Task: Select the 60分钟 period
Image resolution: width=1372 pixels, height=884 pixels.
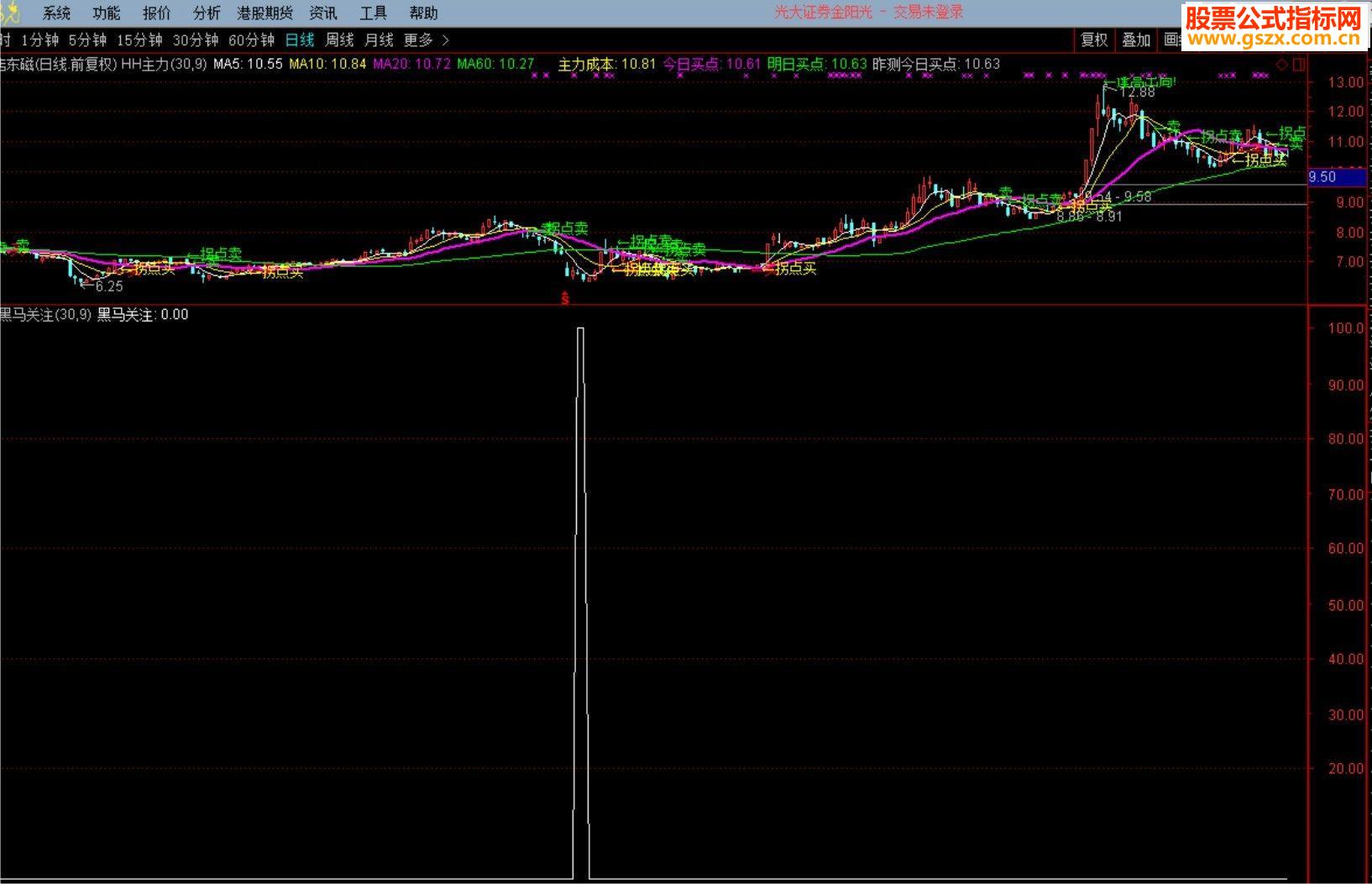Action: click(x=252, y=39)
